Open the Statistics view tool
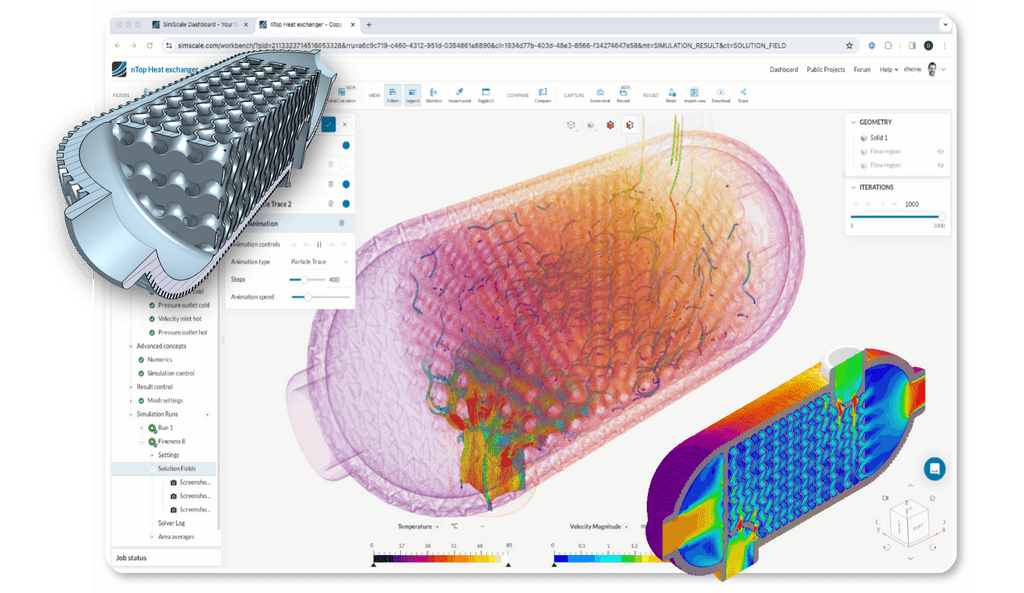 434,94
